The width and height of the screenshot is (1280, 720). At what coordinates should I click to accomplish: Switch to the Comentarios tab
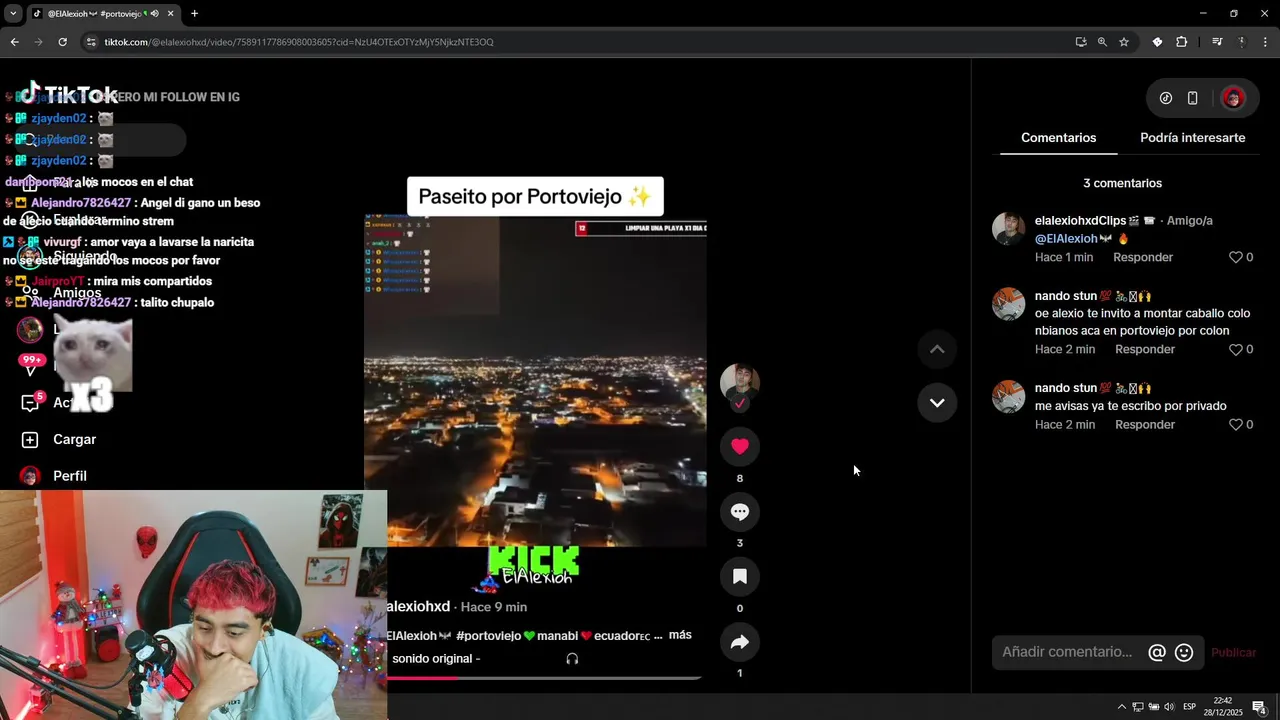click(1058, 138)
